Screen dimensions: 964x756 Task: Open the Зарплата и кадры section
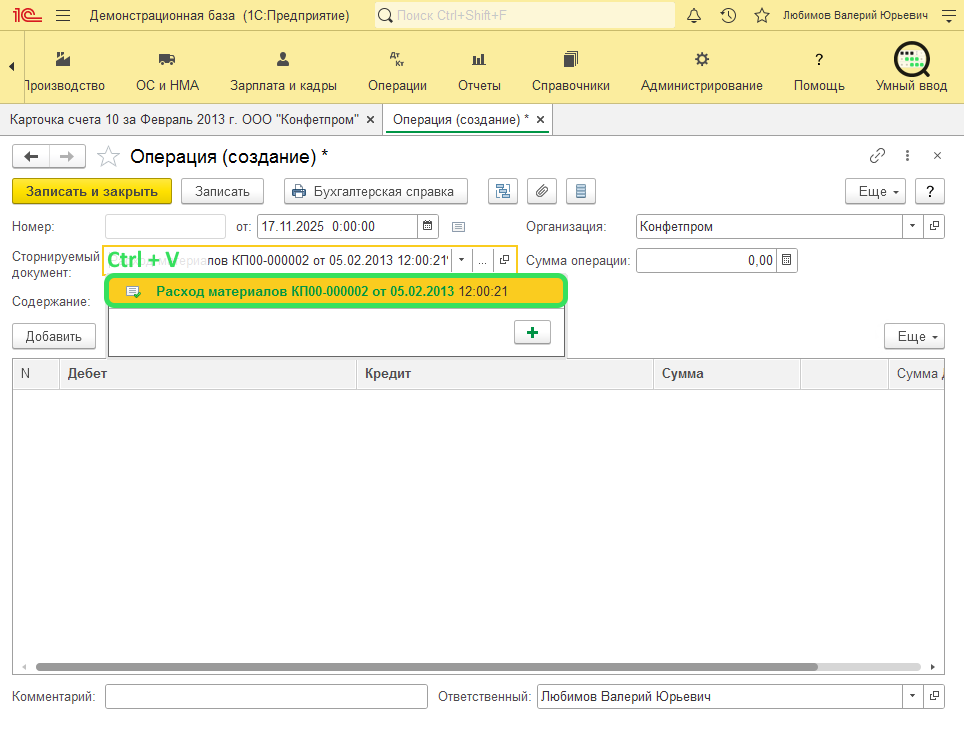pyautogui.click(x=283, y=72)
